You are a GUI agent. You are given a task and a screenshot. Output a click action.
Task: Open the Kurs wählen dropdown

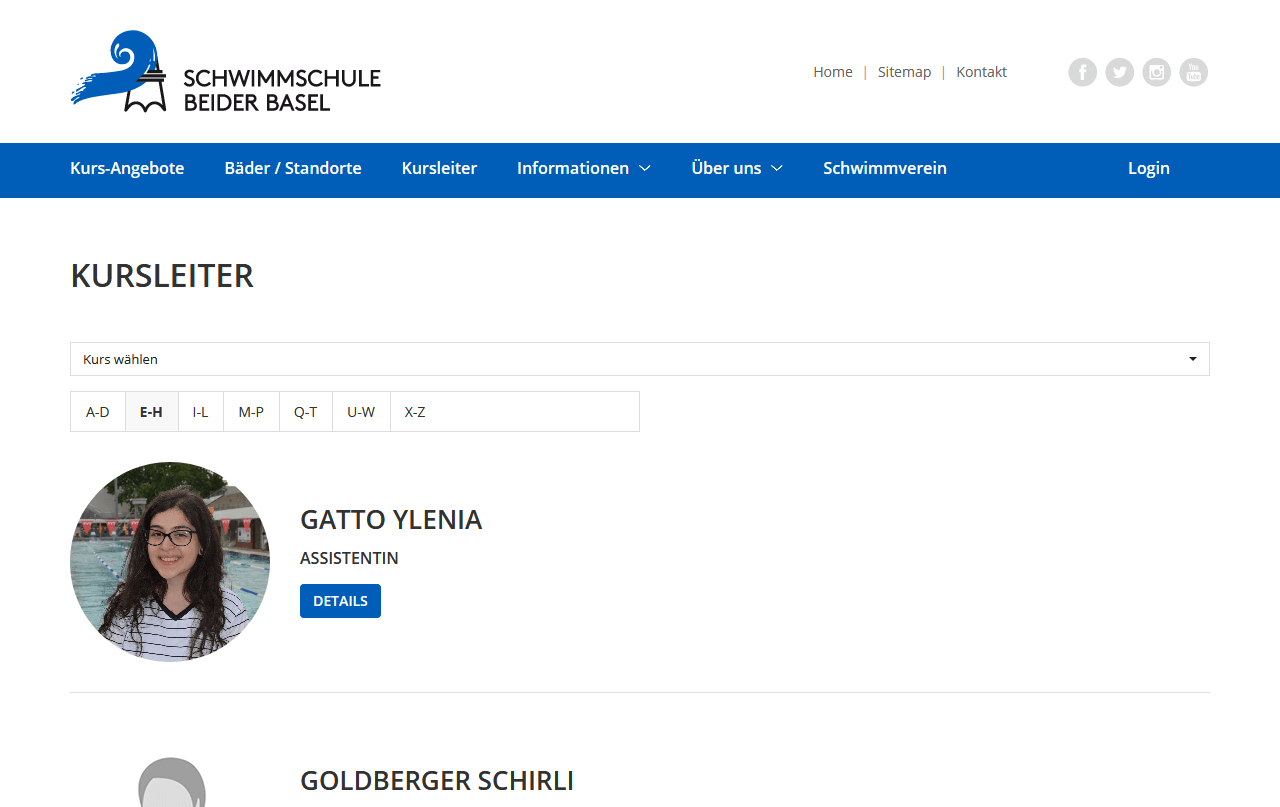[639, 359]
